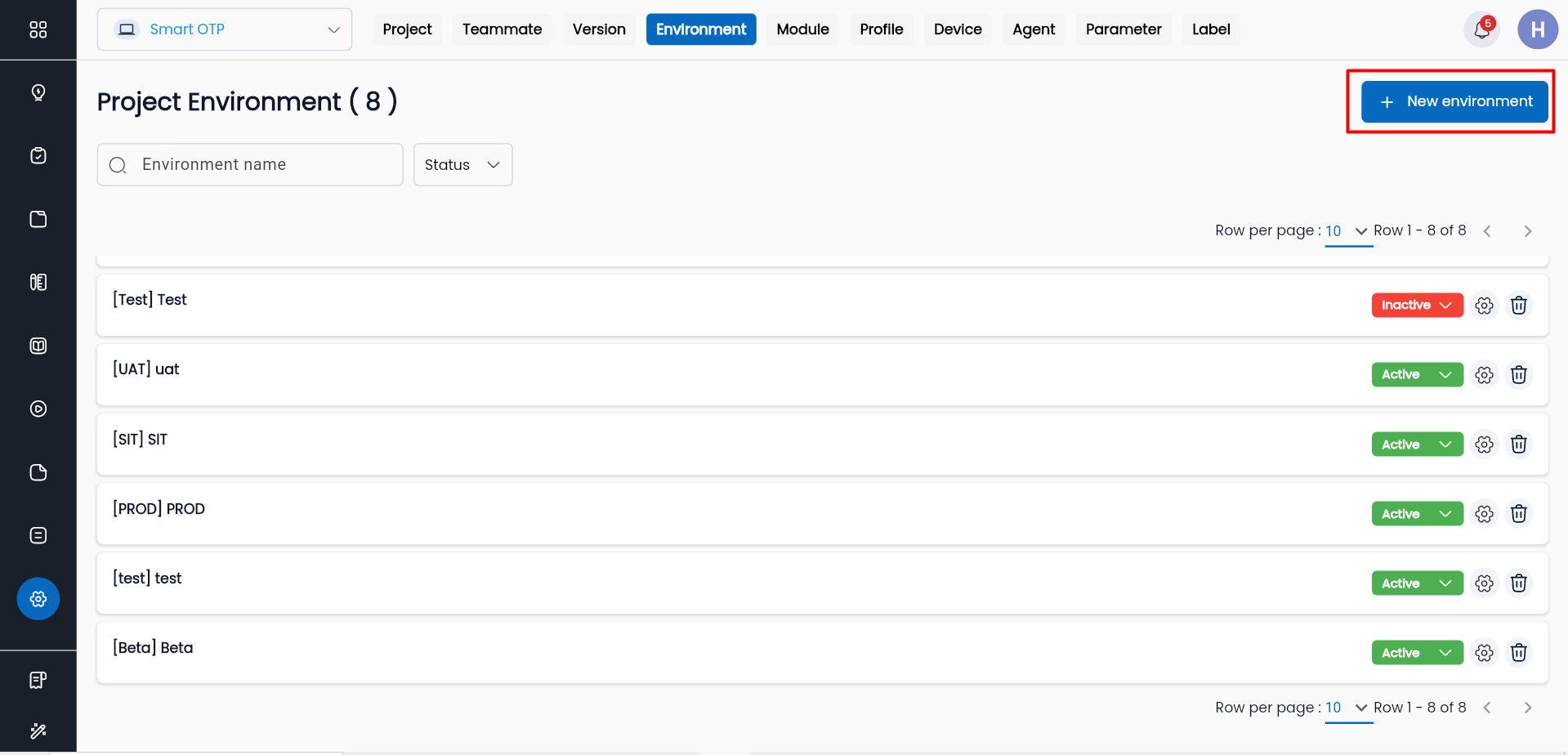Open settings gear for [PROD] PROD

(x=1484, y=514)
